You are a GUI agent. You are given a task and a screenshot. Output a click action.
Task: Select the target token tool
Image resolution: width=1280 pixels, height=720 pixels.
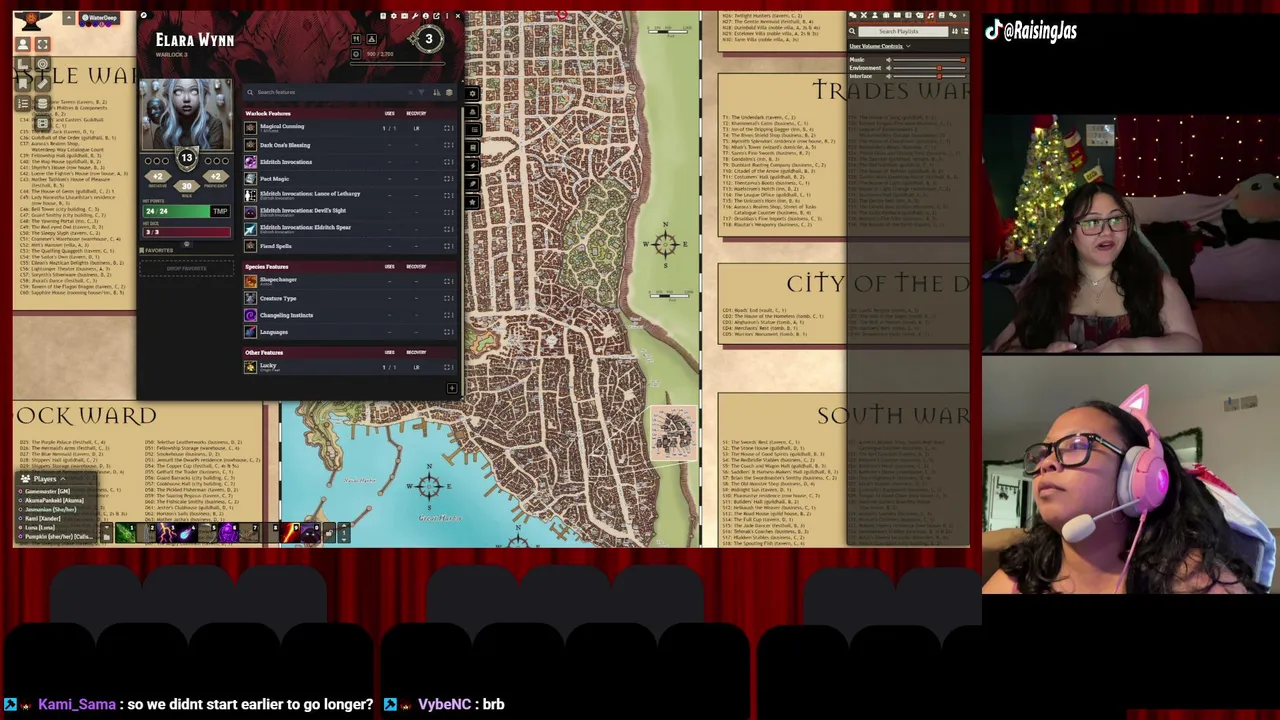[x=43, y=64]
